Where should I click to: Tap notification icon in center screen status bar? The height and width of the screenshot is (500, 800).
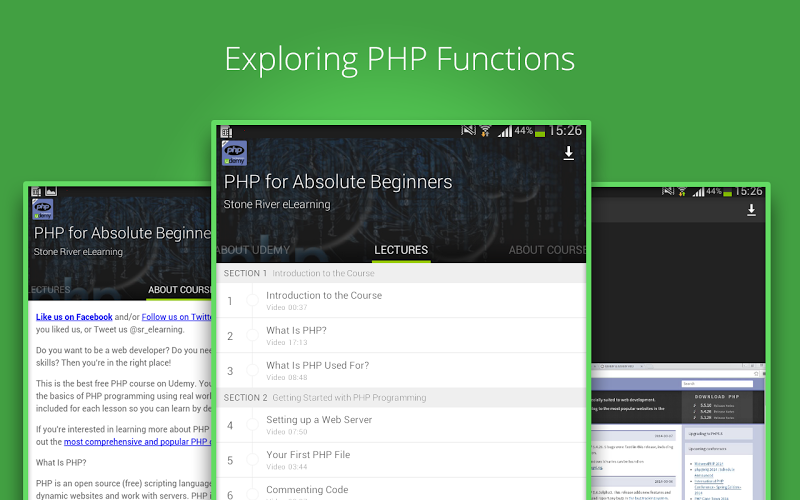click(227, 133)
